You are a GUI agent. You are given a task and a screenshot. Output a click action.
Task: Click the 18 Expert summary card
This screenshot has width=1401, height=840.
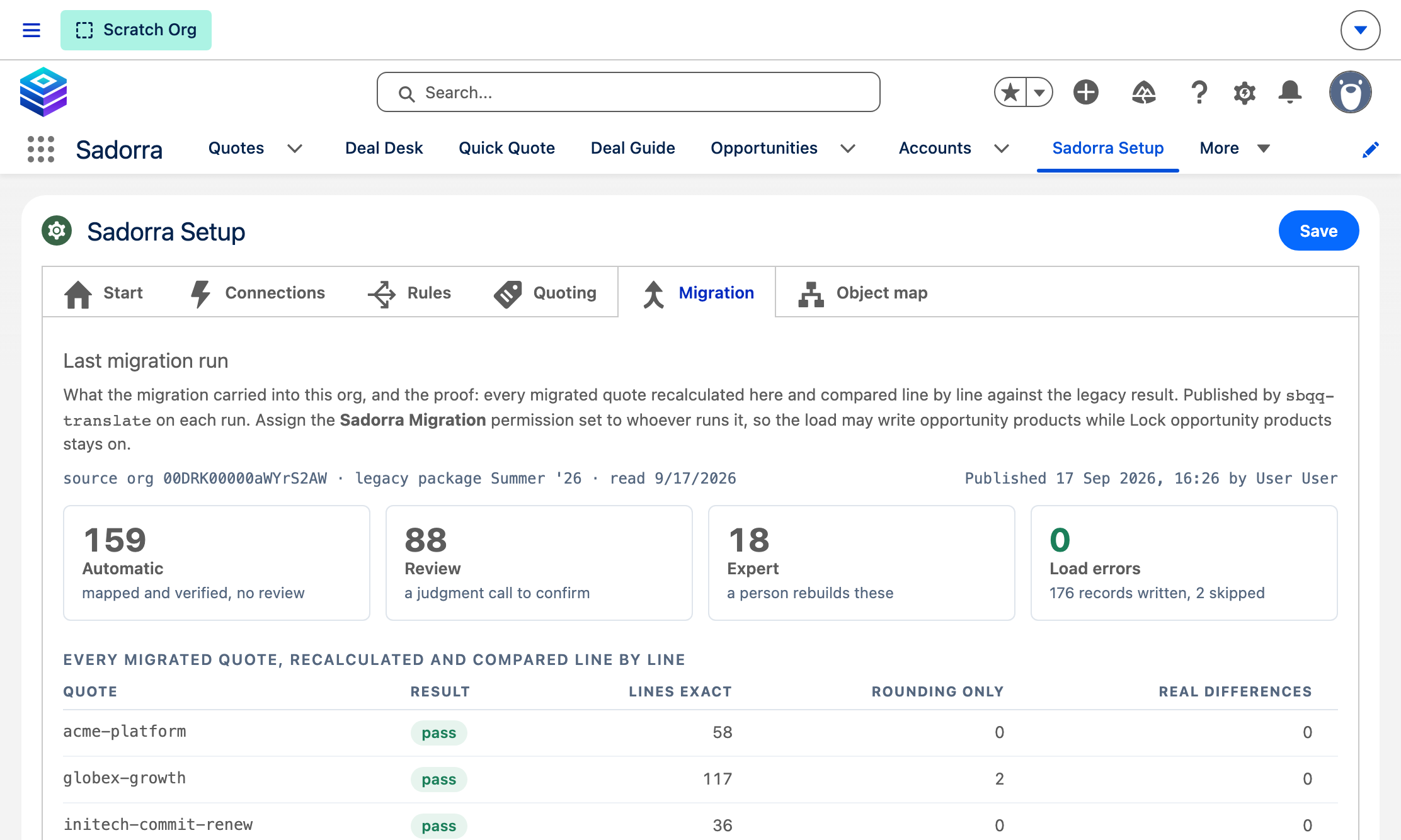pyautogui.click(x=862, y=563)
